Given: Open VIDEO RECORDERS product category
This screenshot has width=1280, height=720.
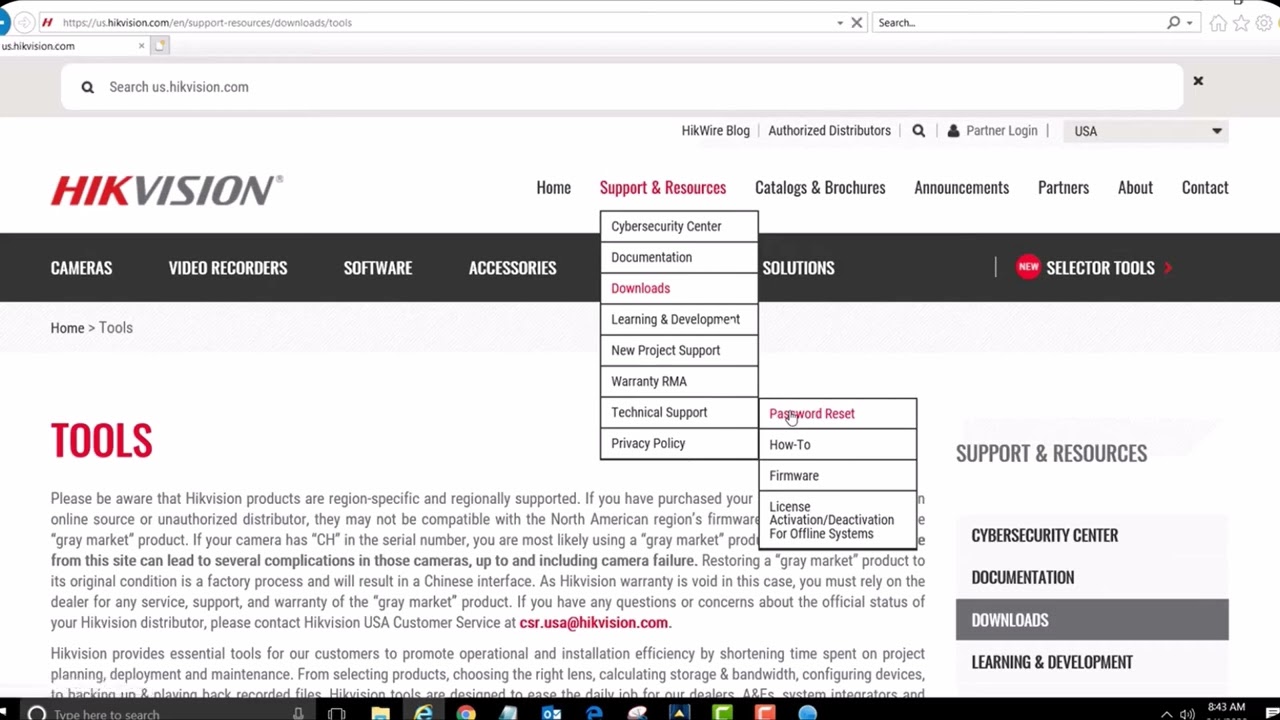Looking at the screenshot, I should (x=228, y=268).
